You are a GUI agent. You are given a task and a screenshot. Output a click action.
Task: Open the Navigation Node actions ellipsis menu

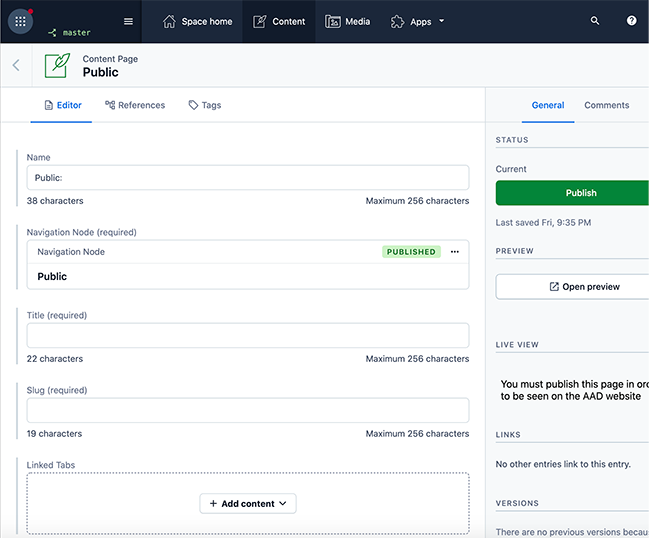[x=455, y=252]
